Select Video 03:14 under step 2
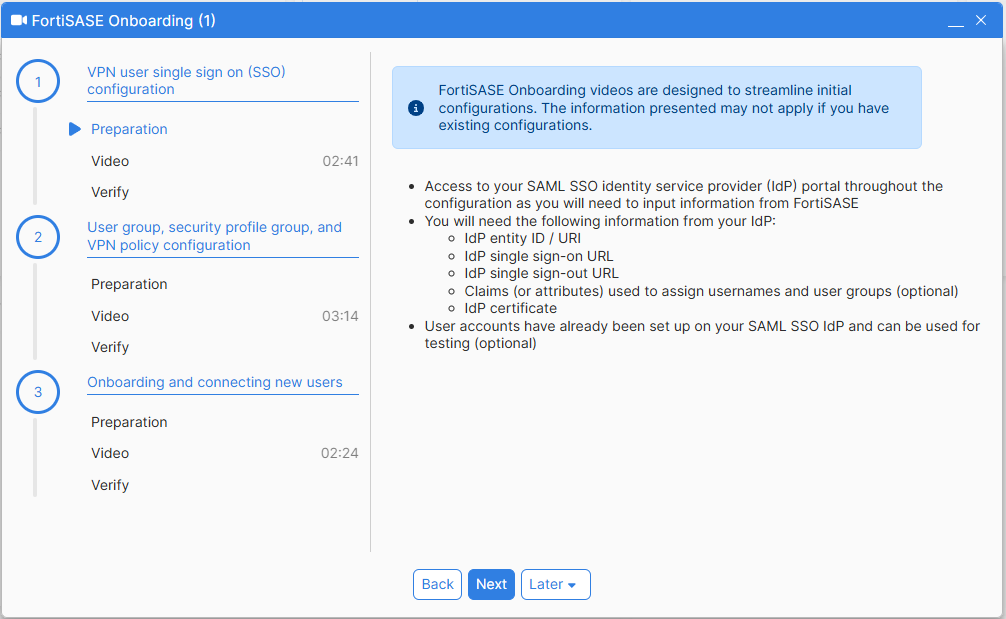This screenshot has height=619, width=1006. pos(224,316)
